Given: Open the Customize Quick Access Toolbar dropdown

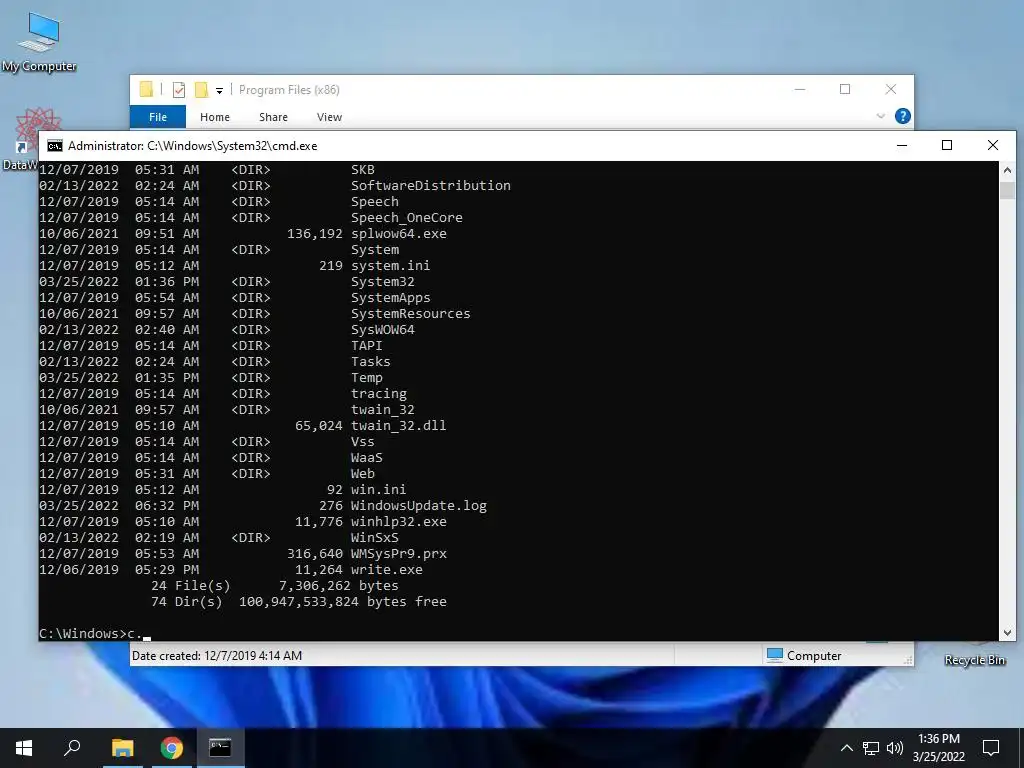Looking at the screenshot, I should click(x=219, y=91).
